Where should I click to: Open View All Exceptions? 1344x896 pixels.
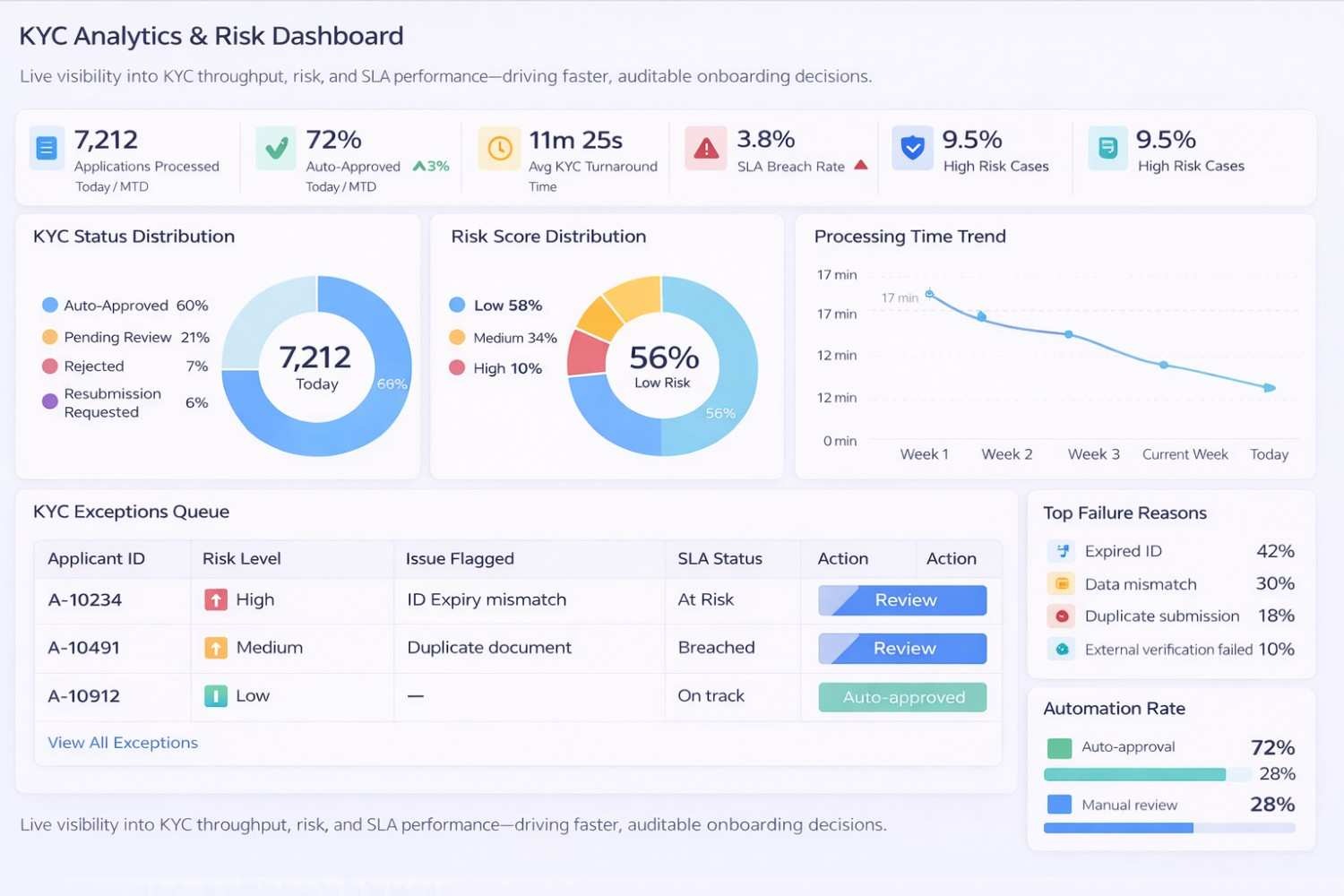click(122, 742)
